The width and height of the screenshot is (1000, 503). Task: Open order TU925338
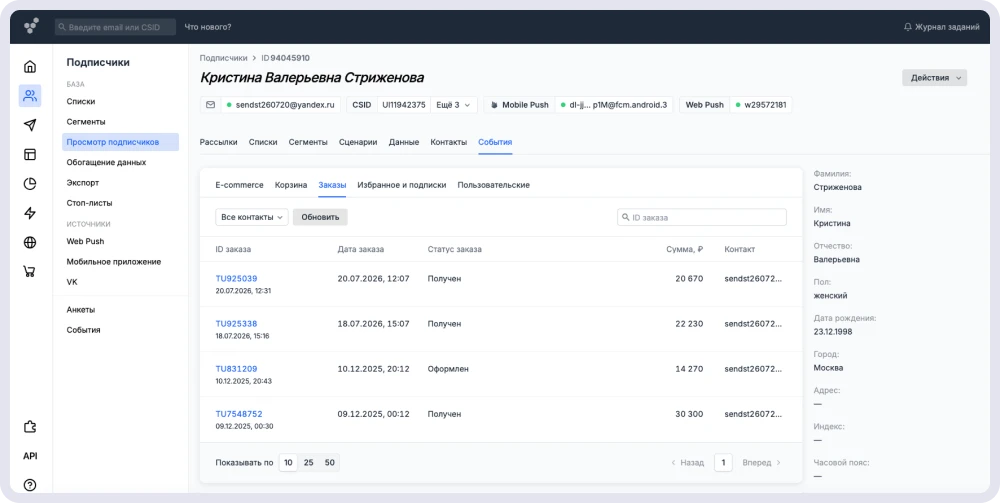tap(236, 324)
